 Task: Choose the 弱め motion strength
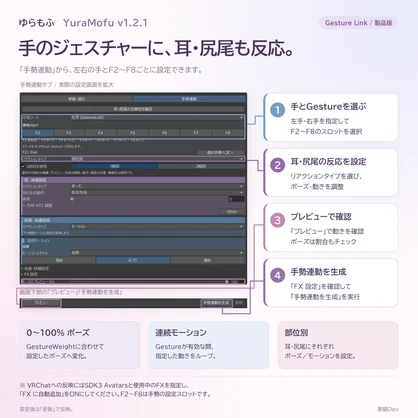pyautogui.click(x=59, y=260)
